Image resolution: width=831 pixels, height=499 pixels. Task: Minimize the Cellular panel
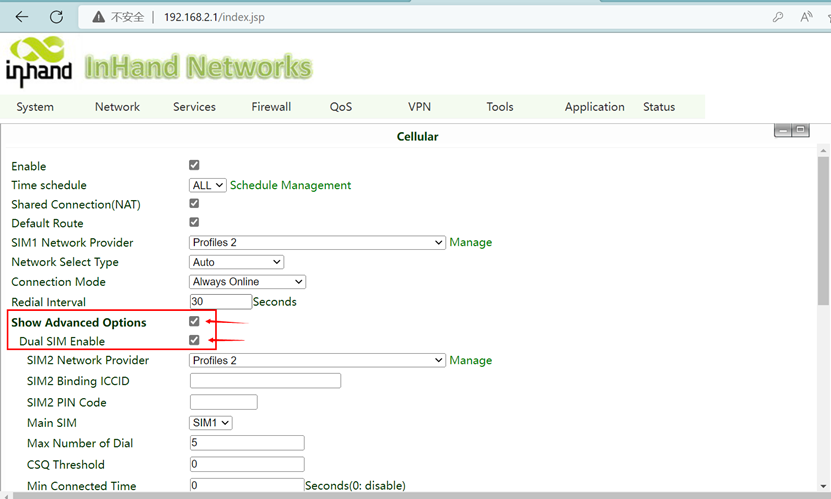coord(783,130)
